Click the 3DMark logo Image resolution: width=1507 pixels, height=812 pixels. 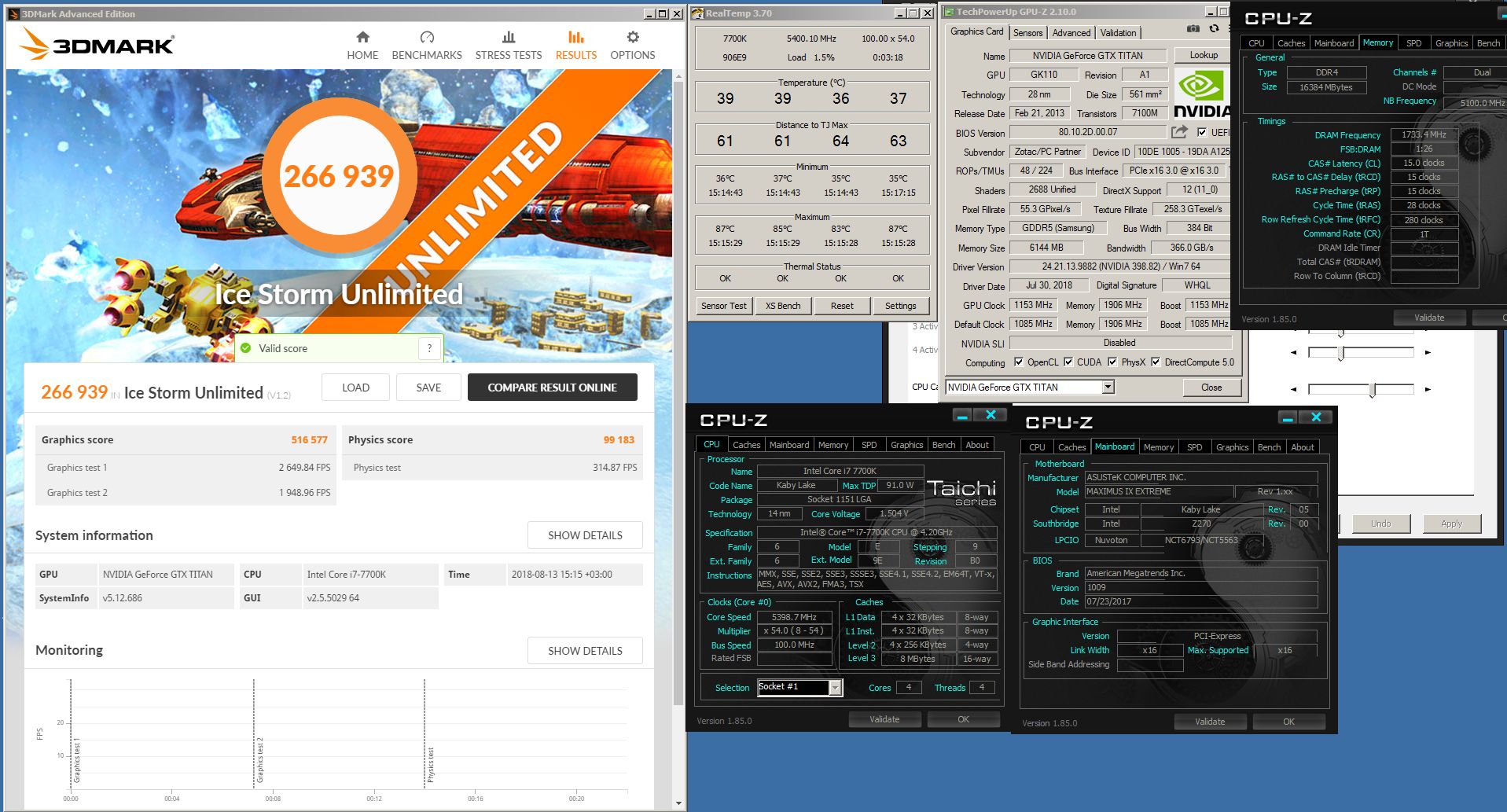pos(97,45)
